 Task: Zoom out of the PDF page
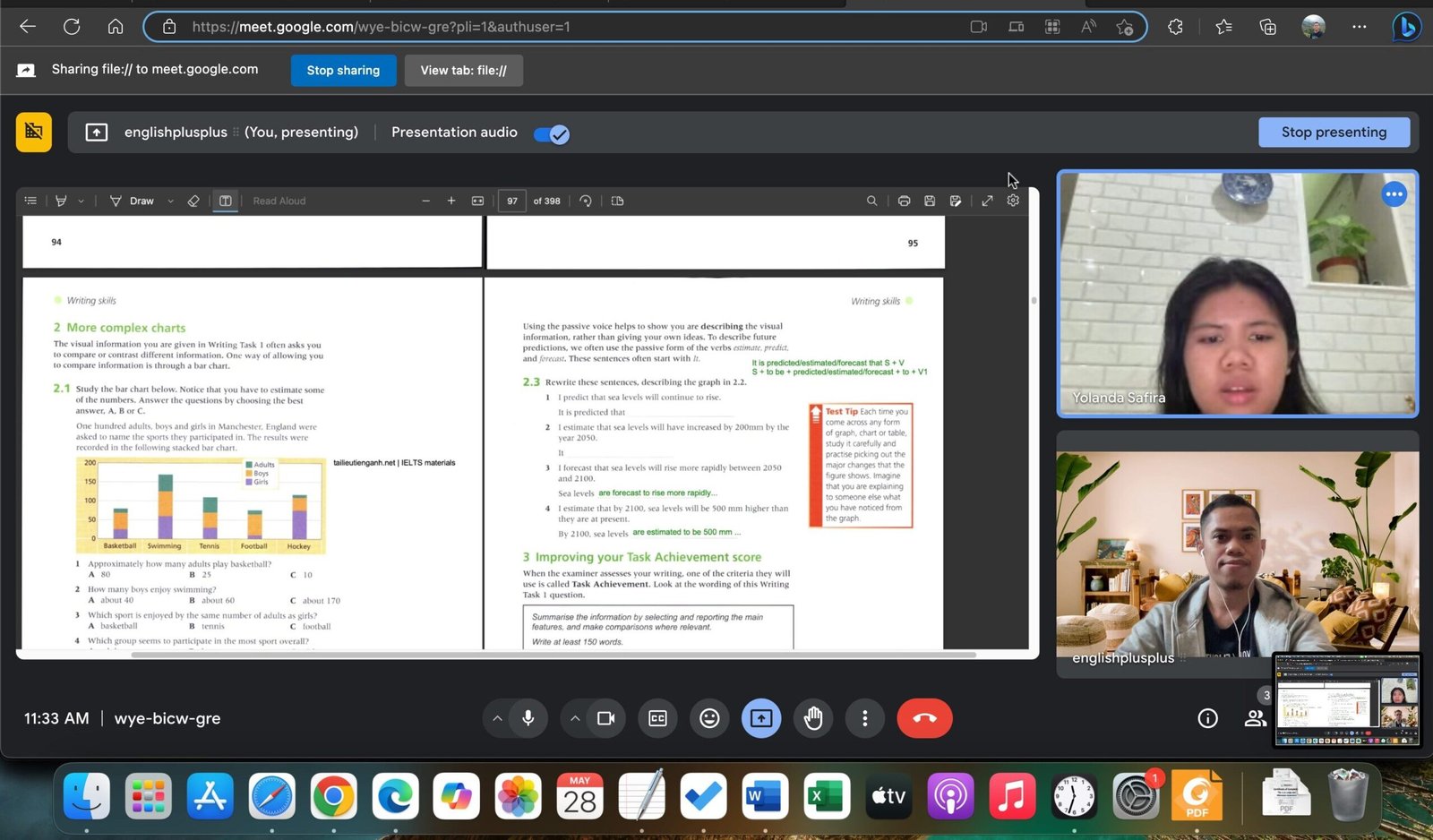(426, 201)
